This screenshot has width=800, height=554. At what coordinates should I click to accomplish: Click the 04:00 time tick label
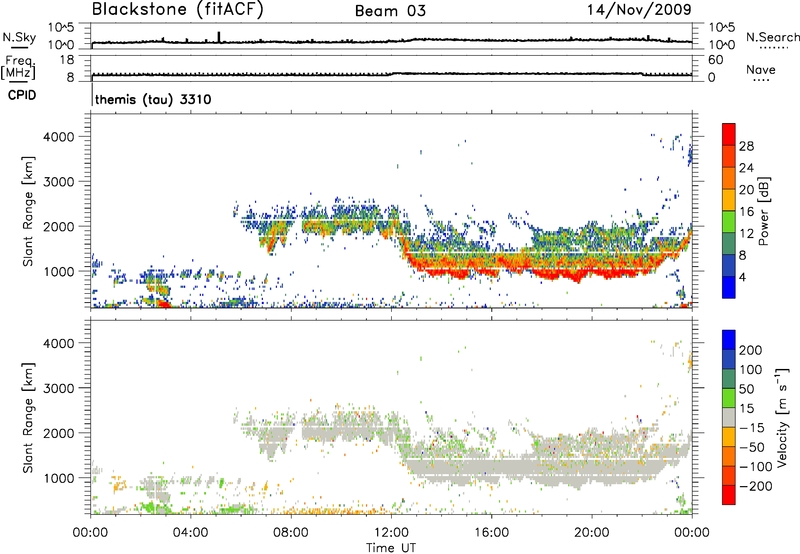190,533
